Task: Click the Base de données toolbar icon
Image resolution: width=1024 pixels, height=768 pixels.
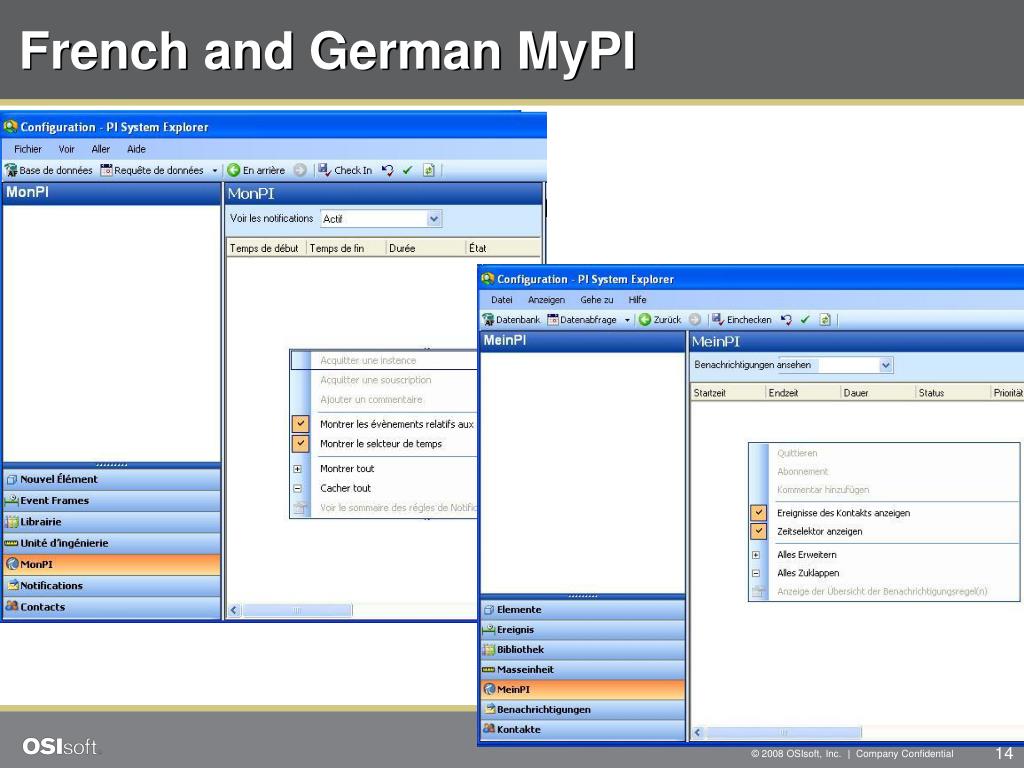Action: [x=11, y=170]
